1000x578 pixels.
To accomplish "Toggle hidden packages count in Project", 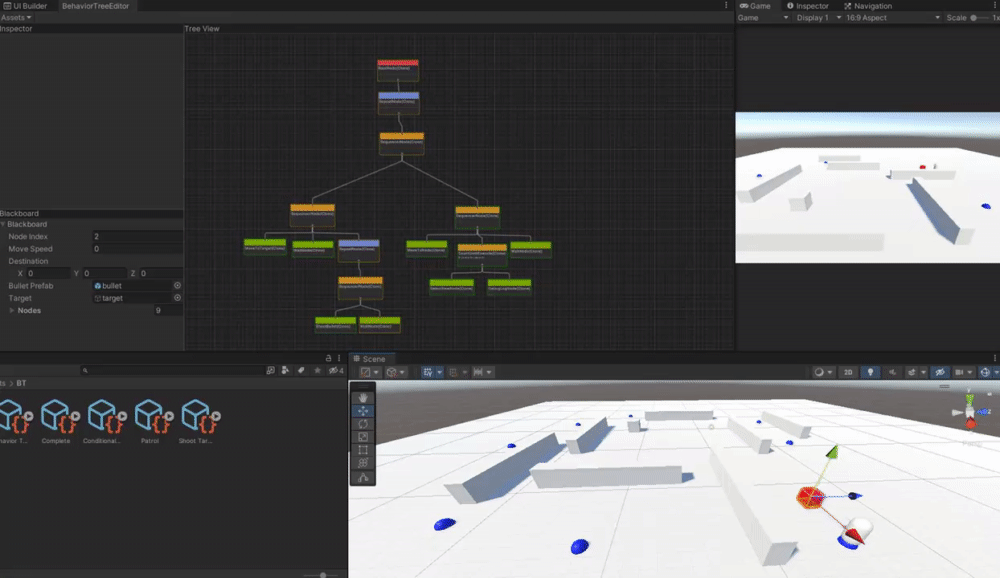I will 335,370.
